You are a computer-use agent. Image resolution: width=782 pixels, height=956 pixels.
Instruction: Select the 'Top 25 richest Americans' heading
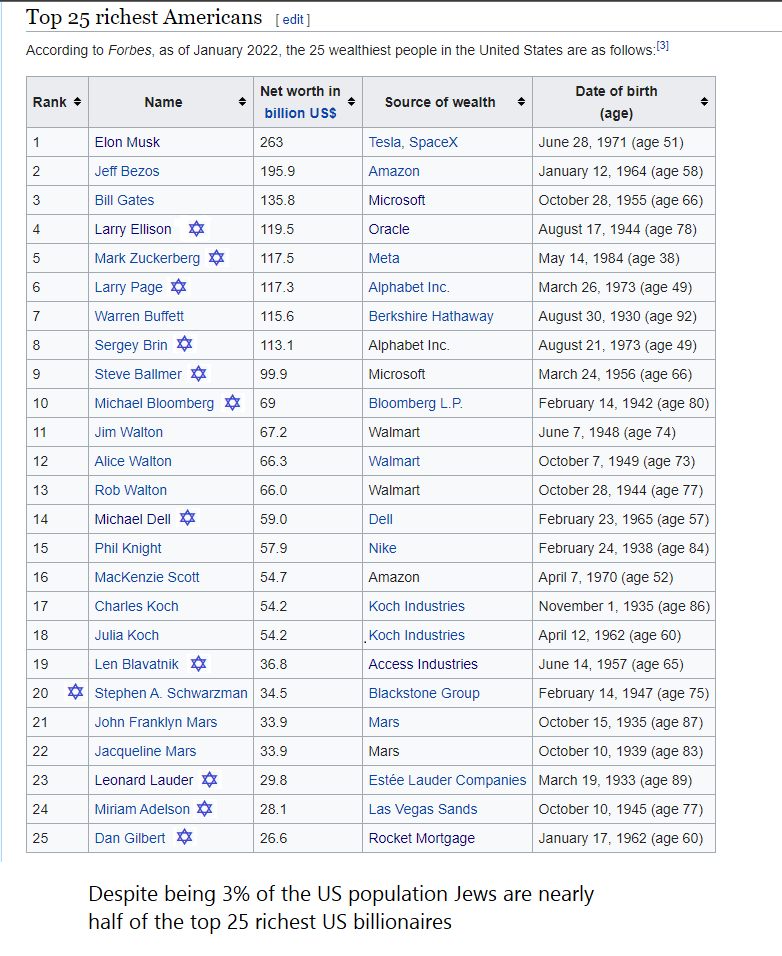144,17
